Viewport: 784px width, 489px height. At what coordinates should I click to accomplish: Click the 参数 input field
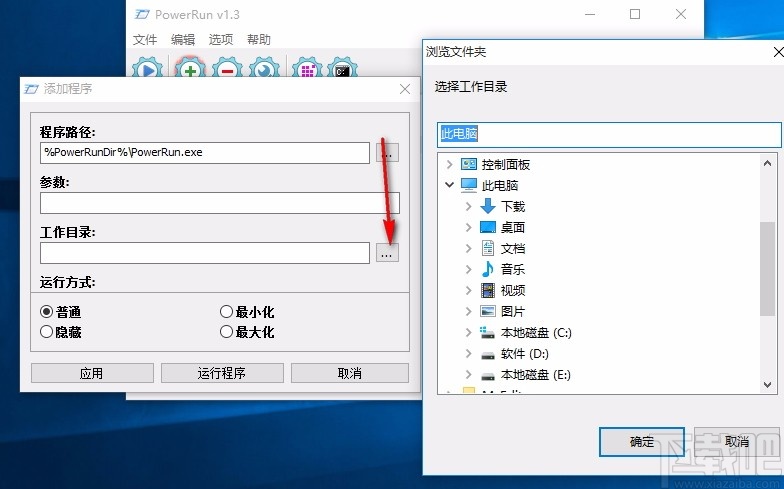point(220,203)
